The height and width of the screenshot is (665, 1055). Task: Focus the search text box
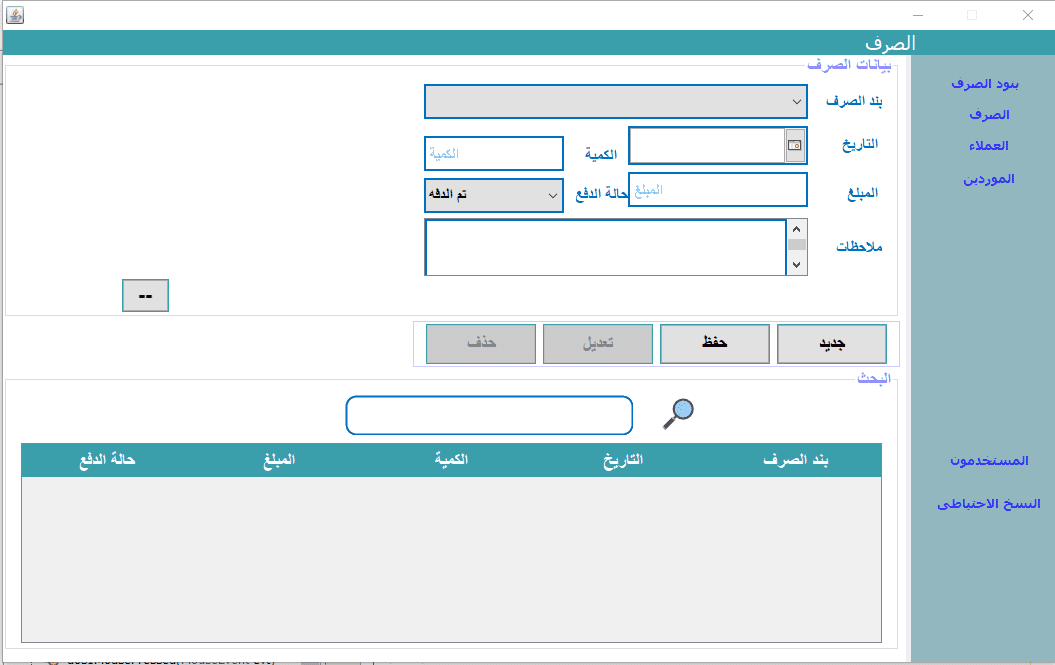click(489, 415)
